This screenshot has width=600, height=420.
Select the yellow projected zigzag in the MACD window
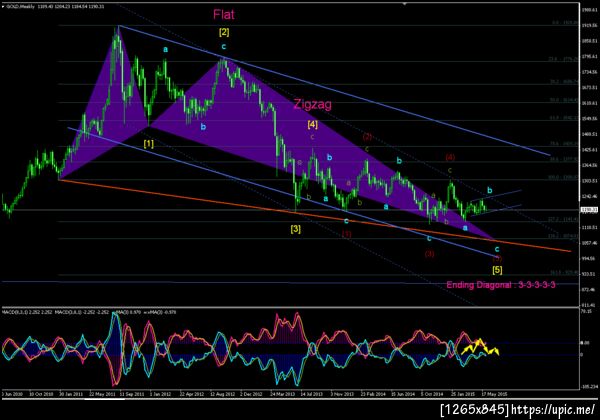pos(480,347)
